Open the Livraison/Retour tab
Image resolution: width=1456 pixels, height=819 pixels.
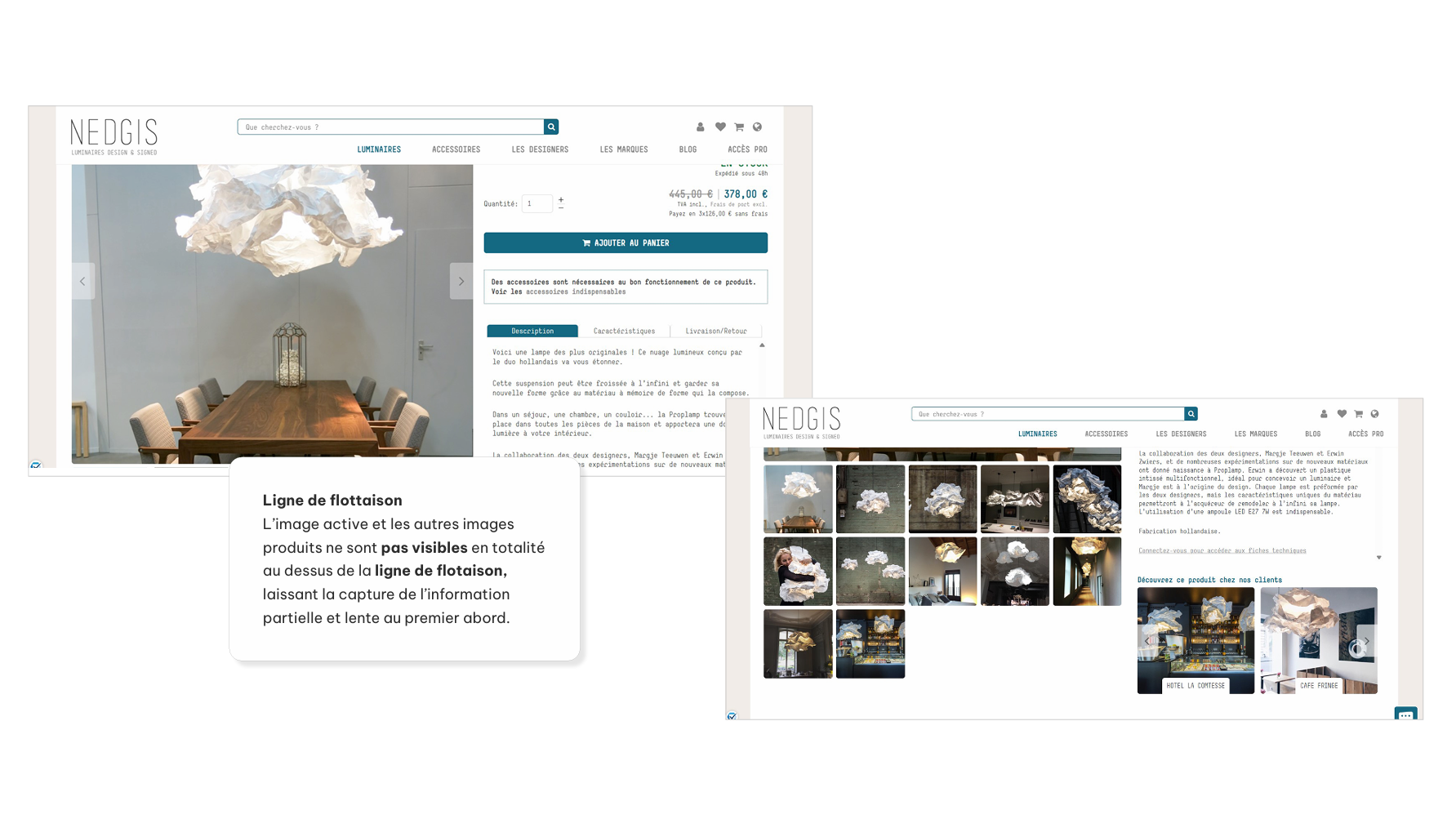tap(716, 331)
